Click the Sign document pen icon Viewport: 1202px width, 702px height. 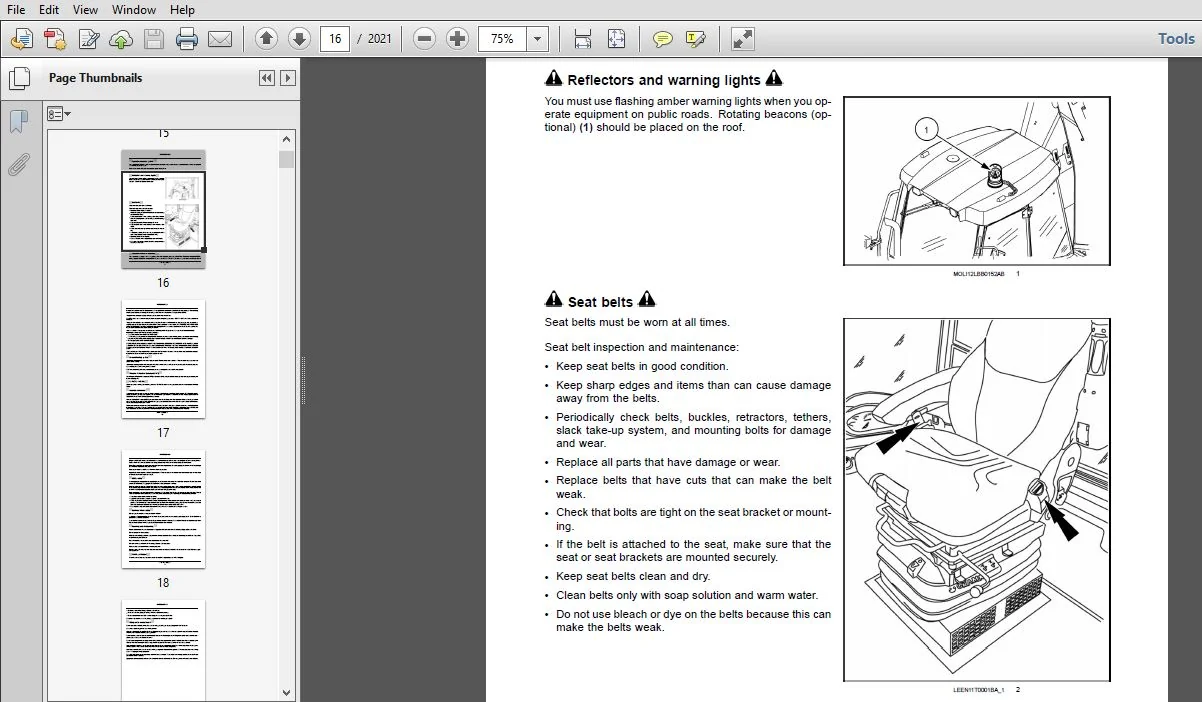point(88,39)
